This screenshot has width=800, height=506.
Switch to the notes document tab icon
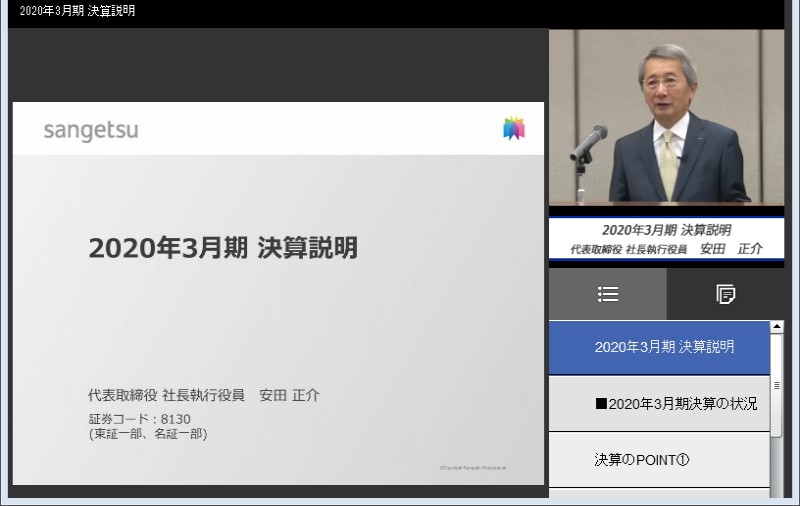(x=725, y=294)
